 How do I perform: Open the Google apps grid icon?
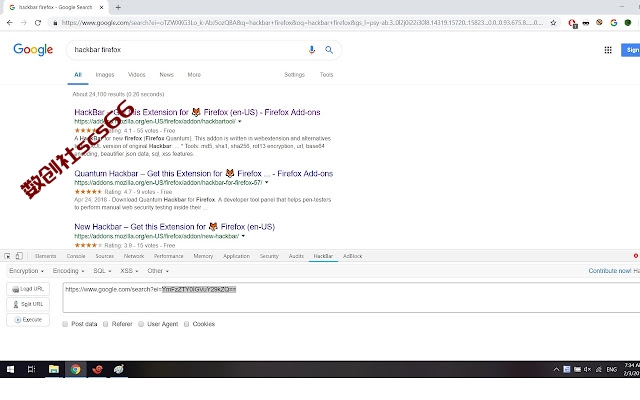click(608, 50)
